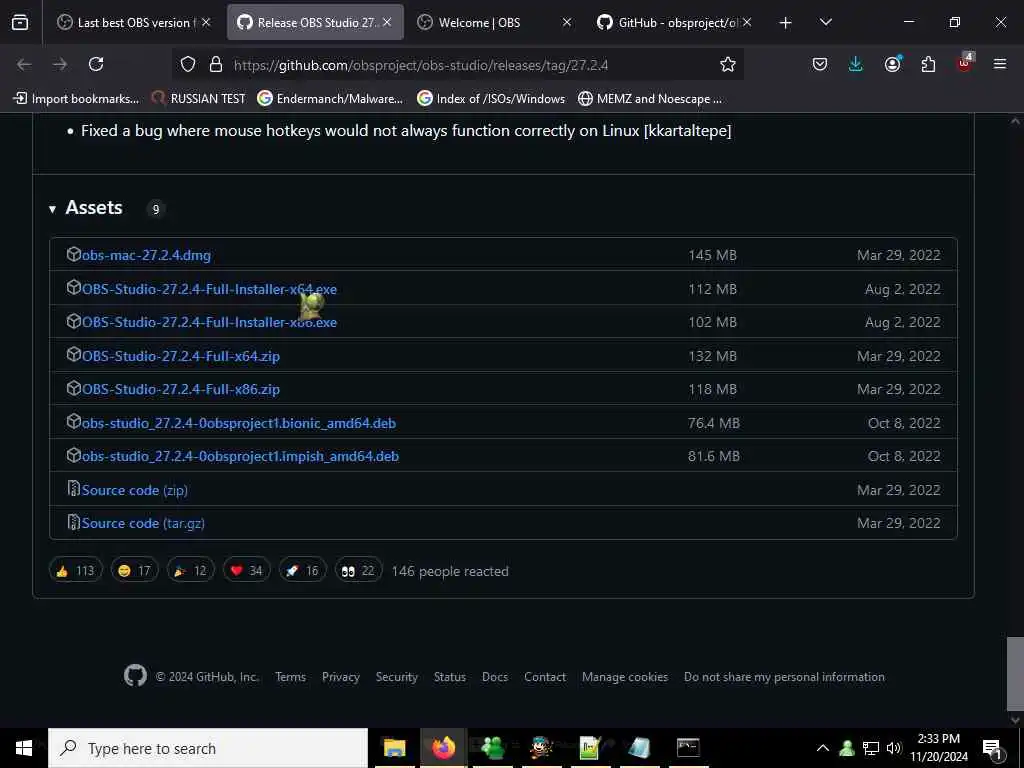The height and width of the screenshot is (768, 1024).
Task: Toggle hooray reaction with 12
Action: coord(191,571)
